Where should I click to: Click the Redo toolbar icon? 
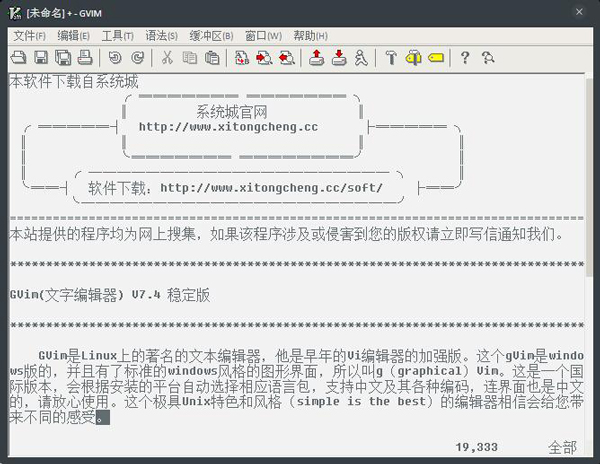[x=137, y=58]
